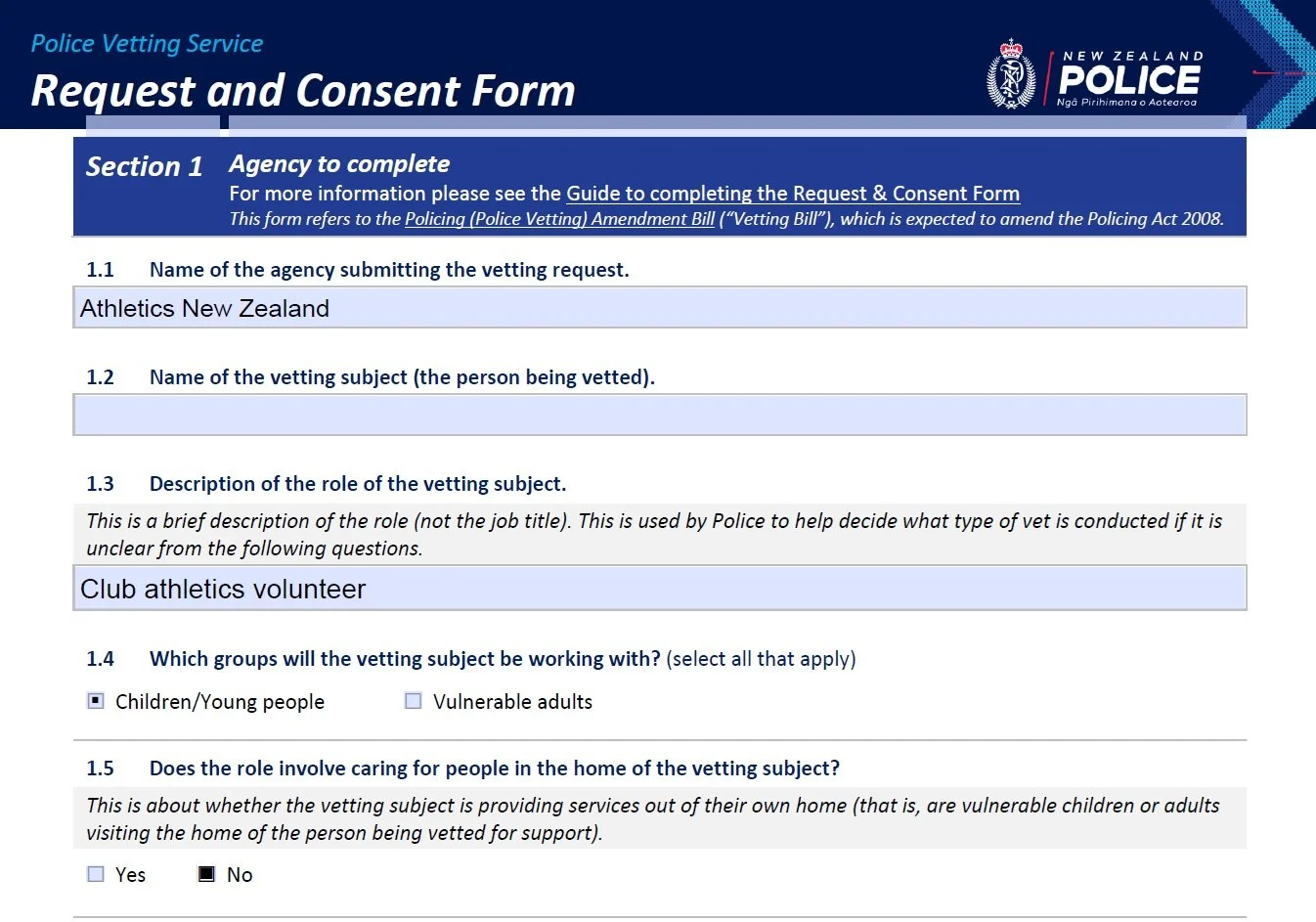Click the empty vetting subject name field
The height and width of the screenshot is (922, 1316).
660,415
